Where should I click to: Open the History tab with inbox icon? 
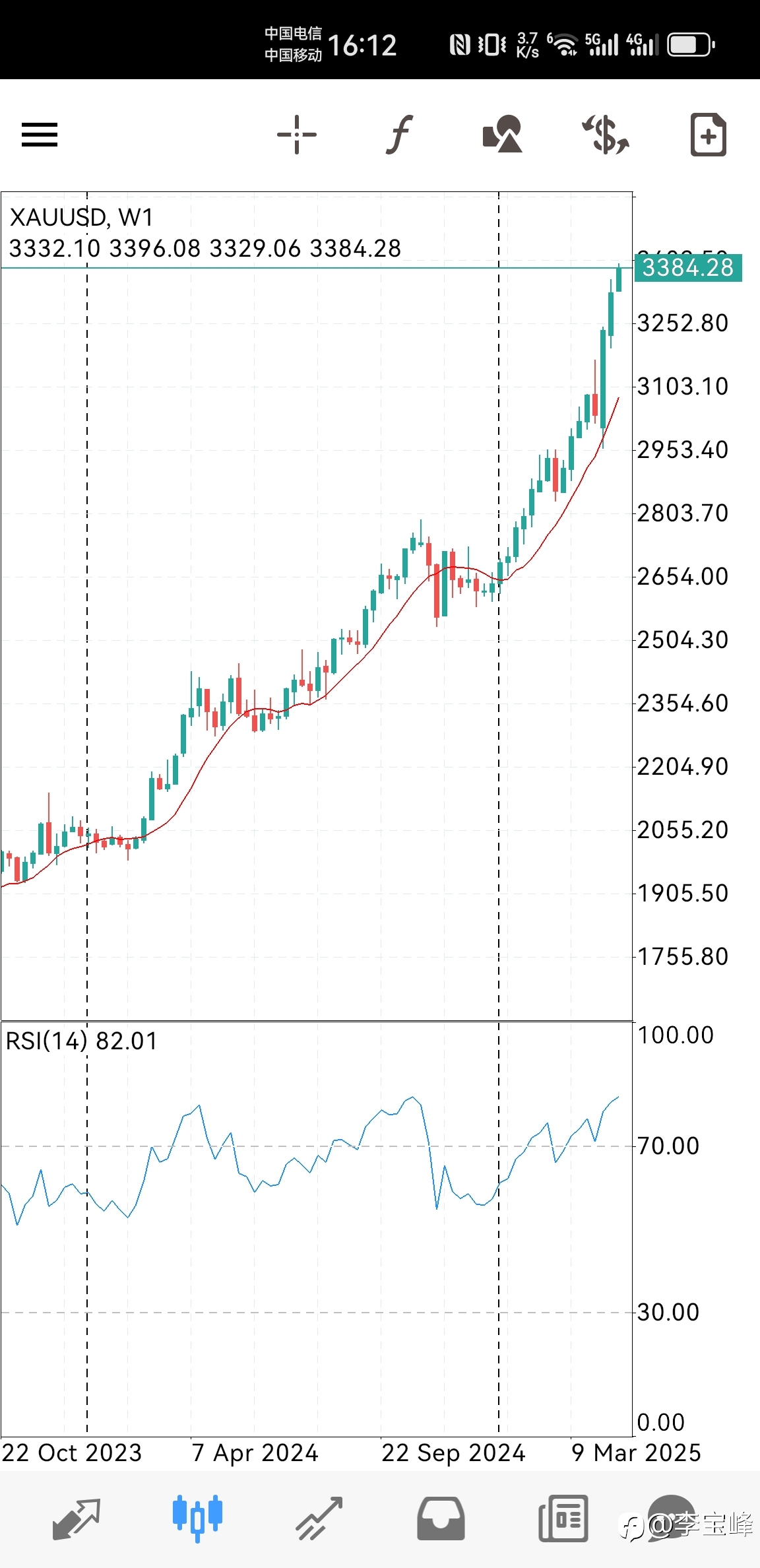[441, 1519]
